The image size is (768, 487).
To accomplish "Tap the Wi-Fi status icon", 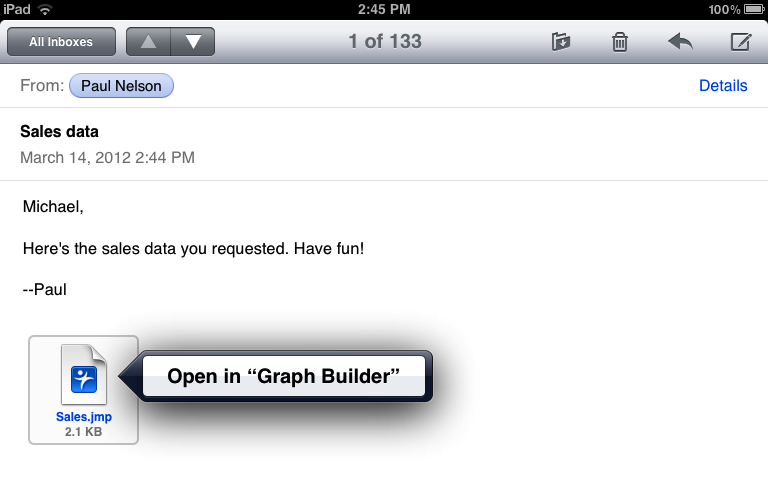I will point(46,9).
